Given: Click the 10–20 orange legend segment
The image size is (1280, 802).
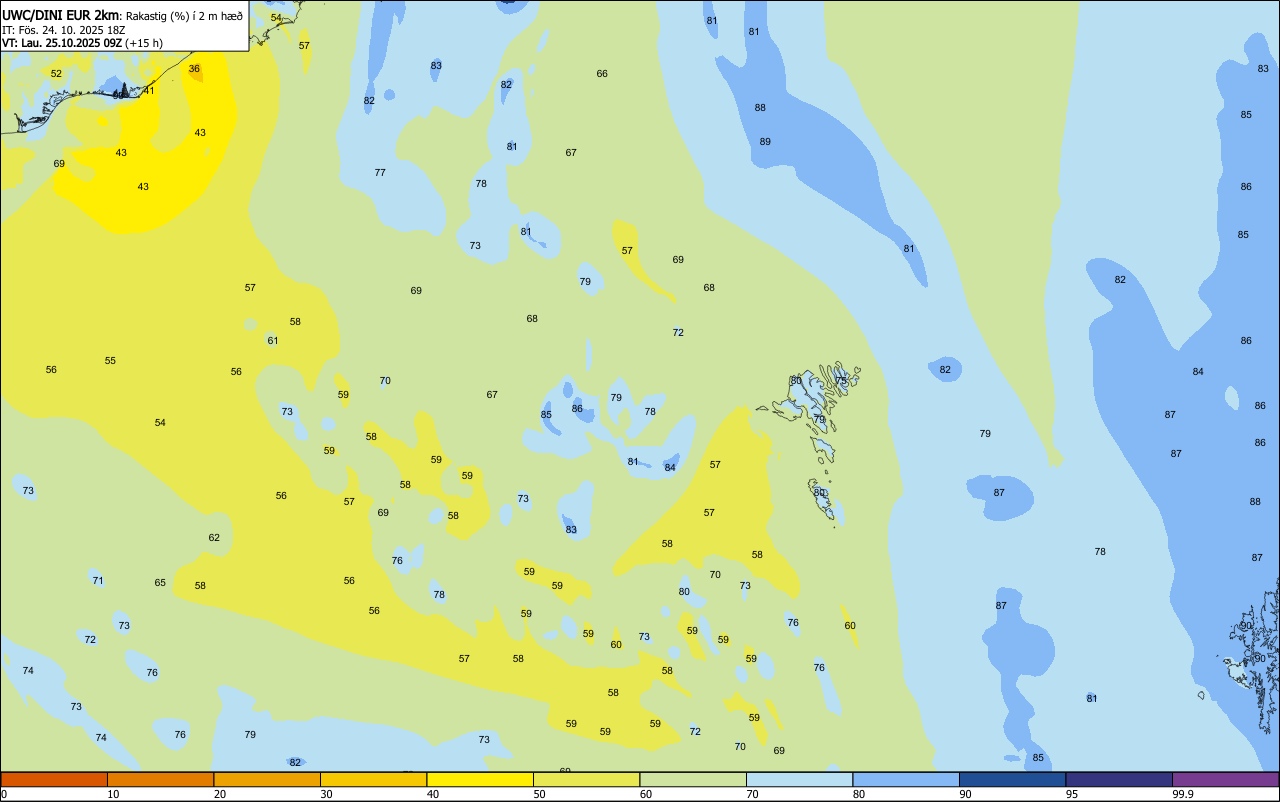Looking at the screenshot, I should pos(160,779).
